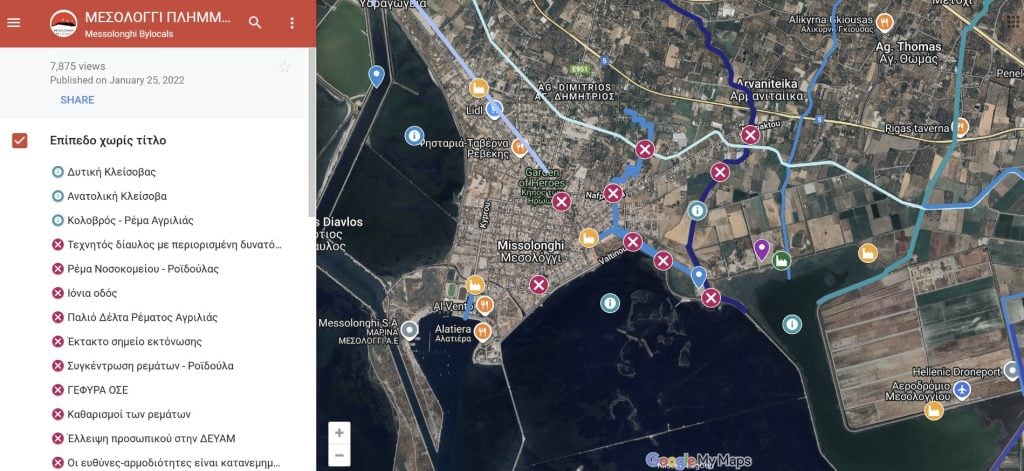The height and width of the screenshot is (471, 1024).
Task: Click the purple pin marker on the map
Action: click(761, 250)
